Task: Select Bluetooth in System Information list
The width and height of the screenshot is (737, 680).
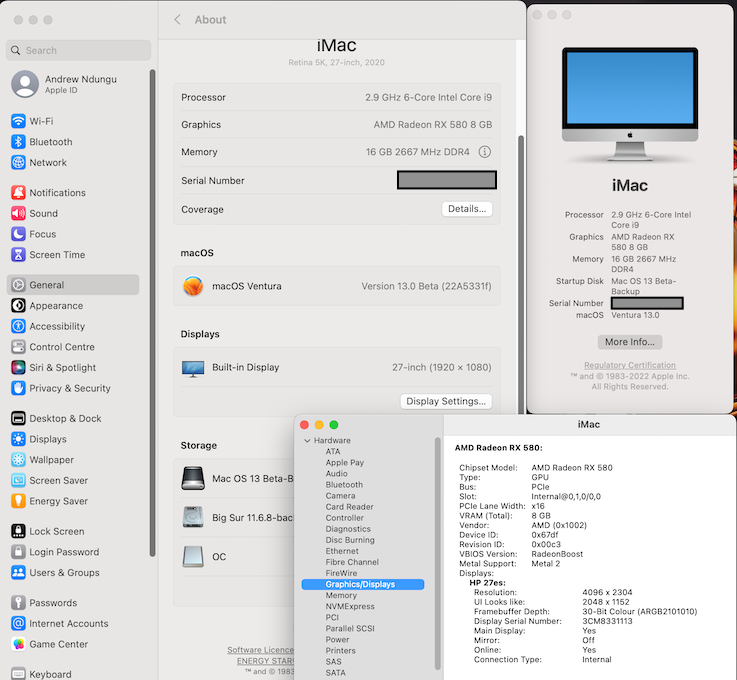Action: coord(344,485)
